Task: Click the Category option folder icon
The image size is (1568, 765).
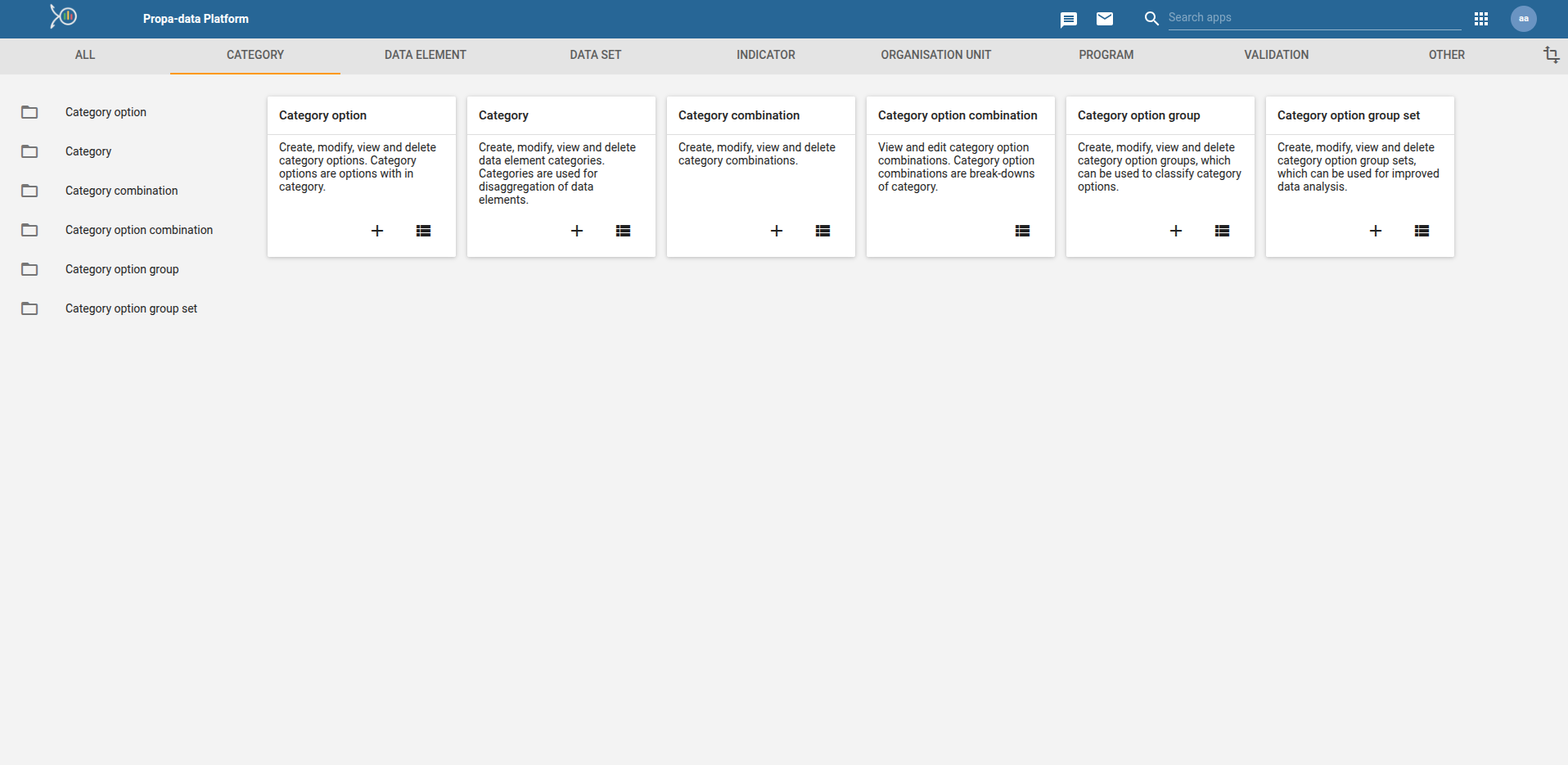Action: pos(29,112)
